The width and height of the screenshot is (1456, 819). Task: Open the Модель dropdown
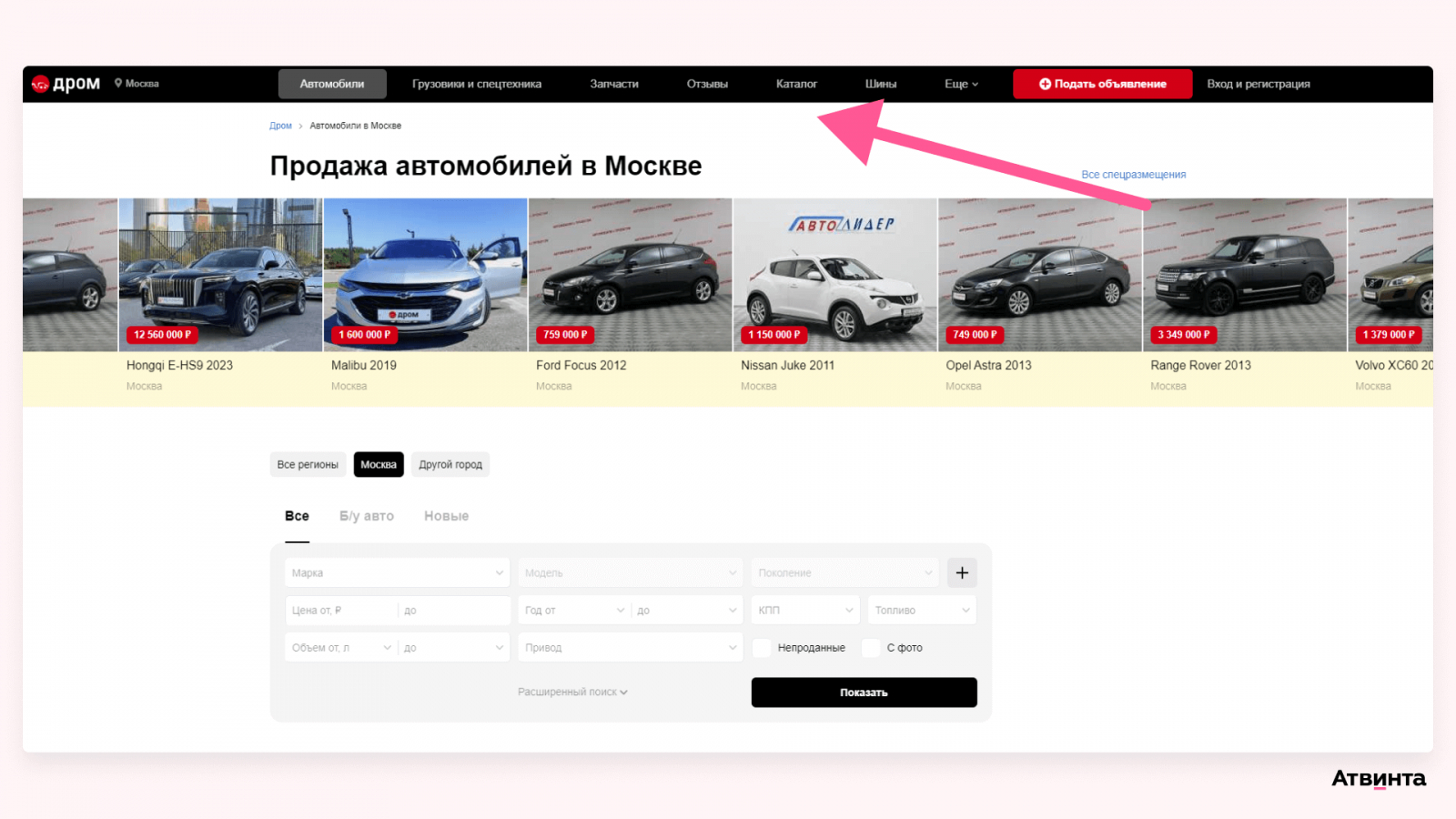(631, 573)
